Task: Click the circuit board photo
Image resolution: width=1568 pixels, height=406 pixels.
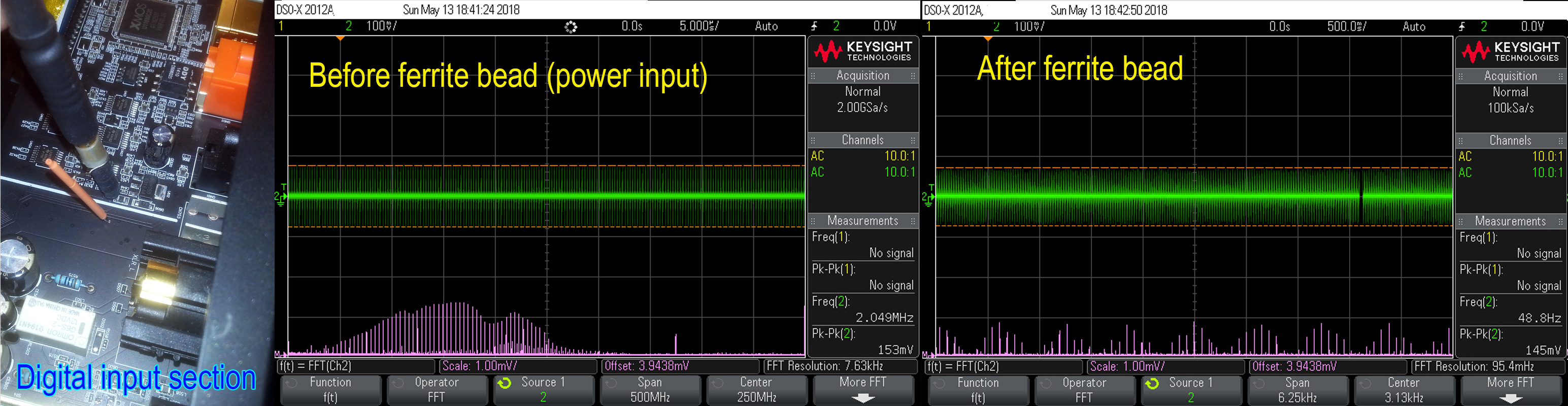Action: 137,202
